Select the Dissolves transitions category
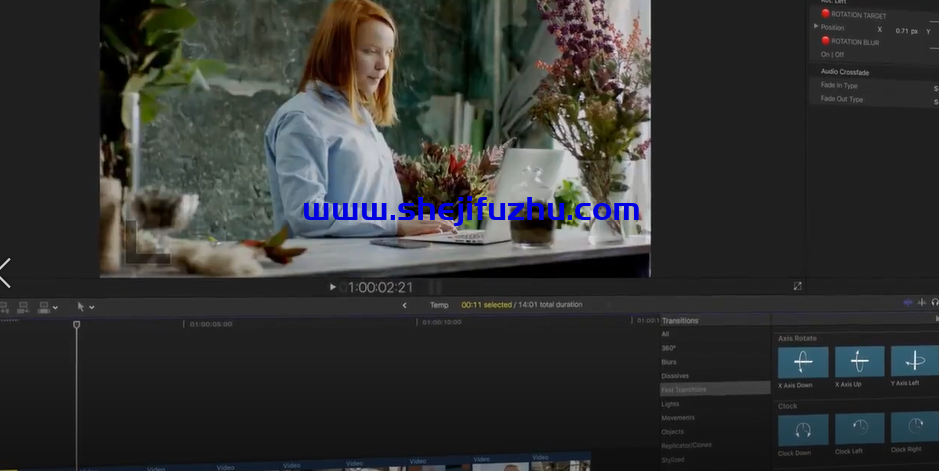This screenshot has width=939, height=471. (x=675, y=376)
